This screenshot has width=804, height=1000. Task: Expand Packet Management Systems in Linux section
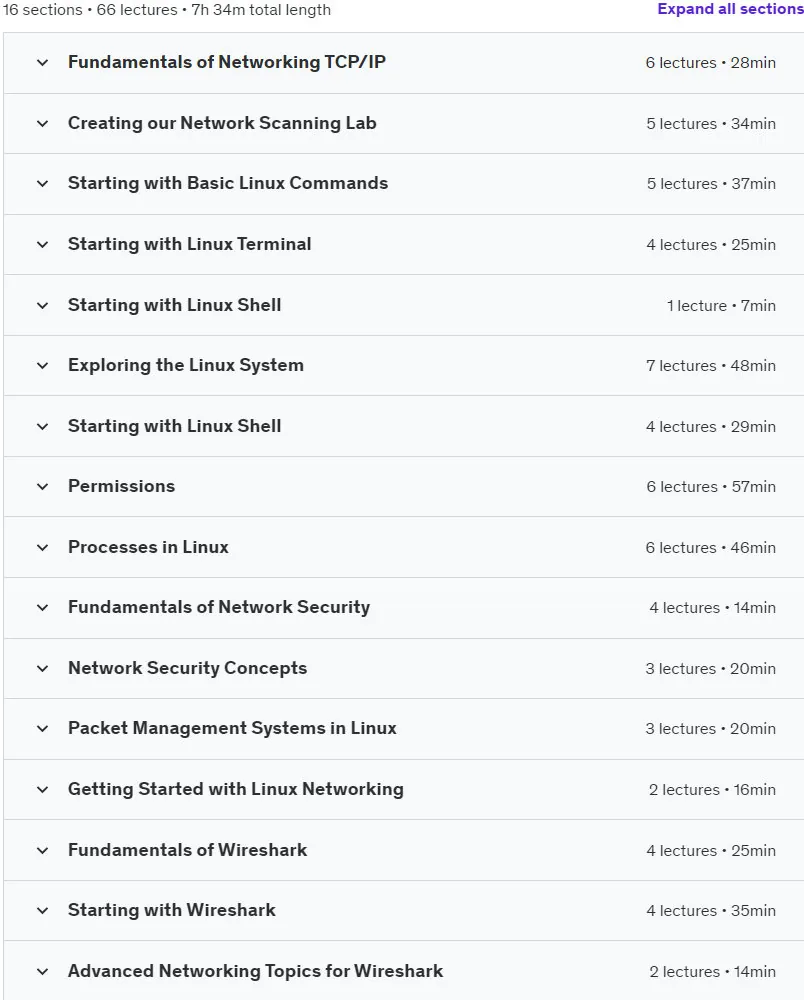pos(404,729)
